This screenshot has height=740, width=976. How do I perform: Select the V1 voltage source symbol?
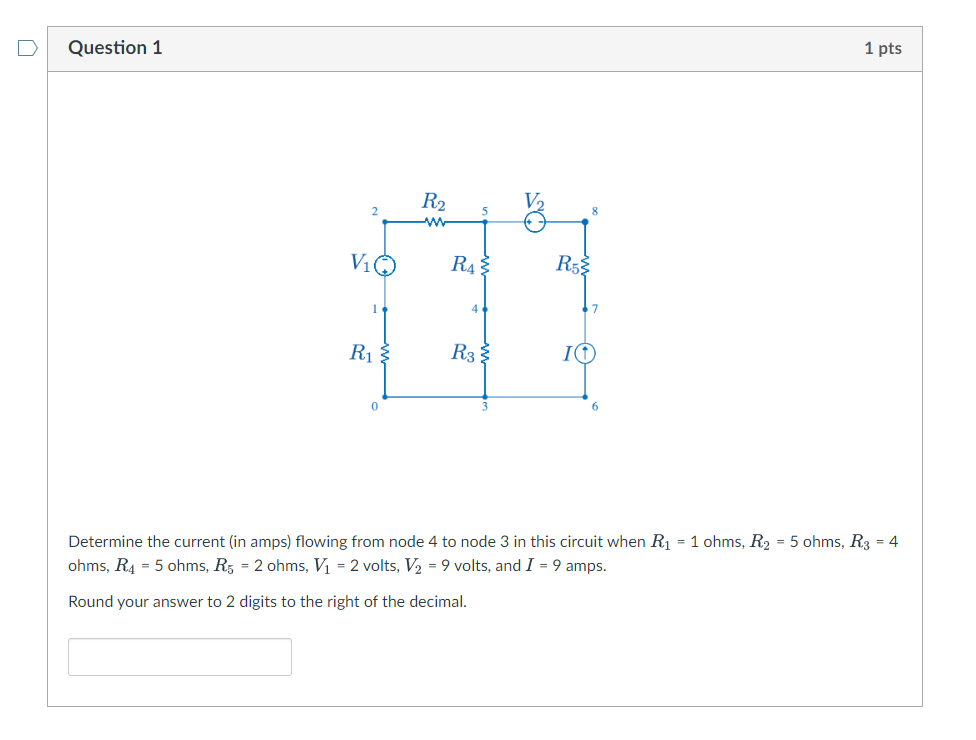point(385,265)
